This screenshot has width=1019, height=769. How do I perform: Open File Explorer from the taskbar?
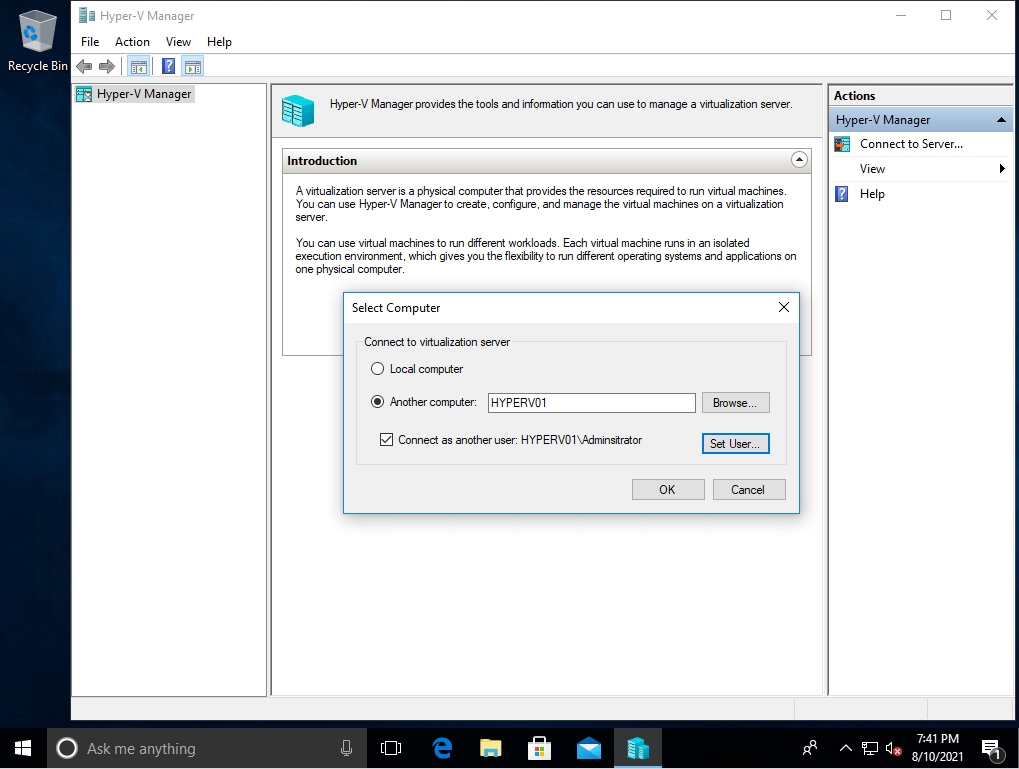[491, 748]
